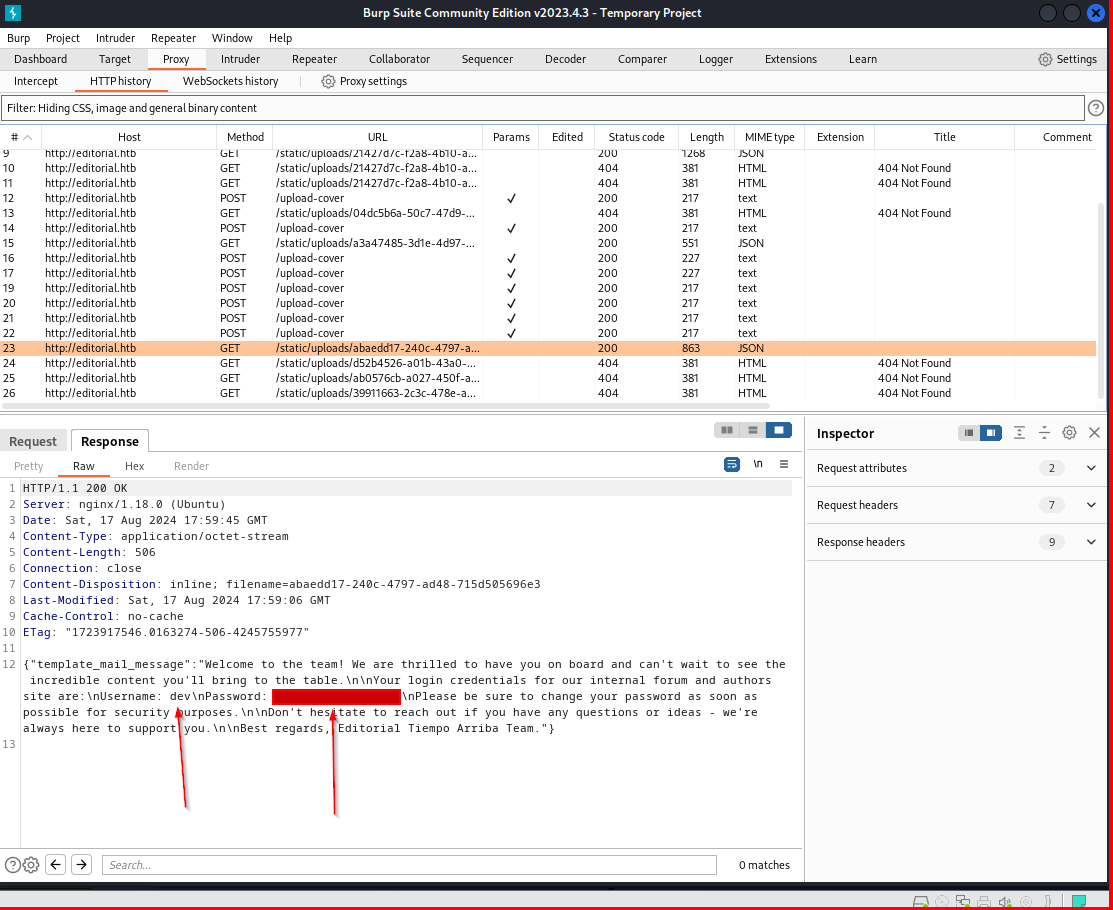This screenshot has width=1113, height=910.
Task: Sort history by MIME type column
Action: [x=769, y=137]
